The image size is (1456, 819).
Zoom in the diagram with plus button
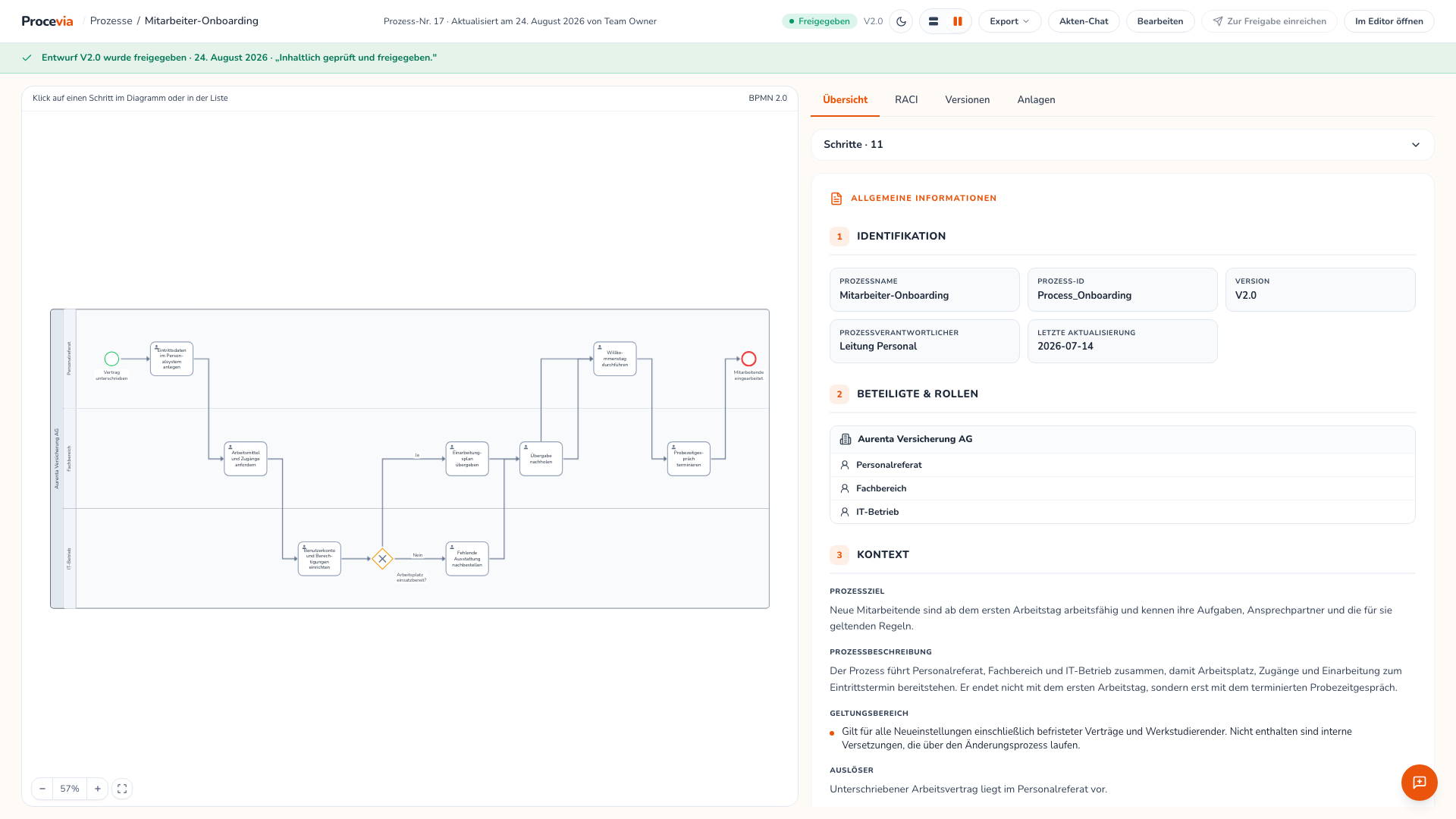coord(97,789)
